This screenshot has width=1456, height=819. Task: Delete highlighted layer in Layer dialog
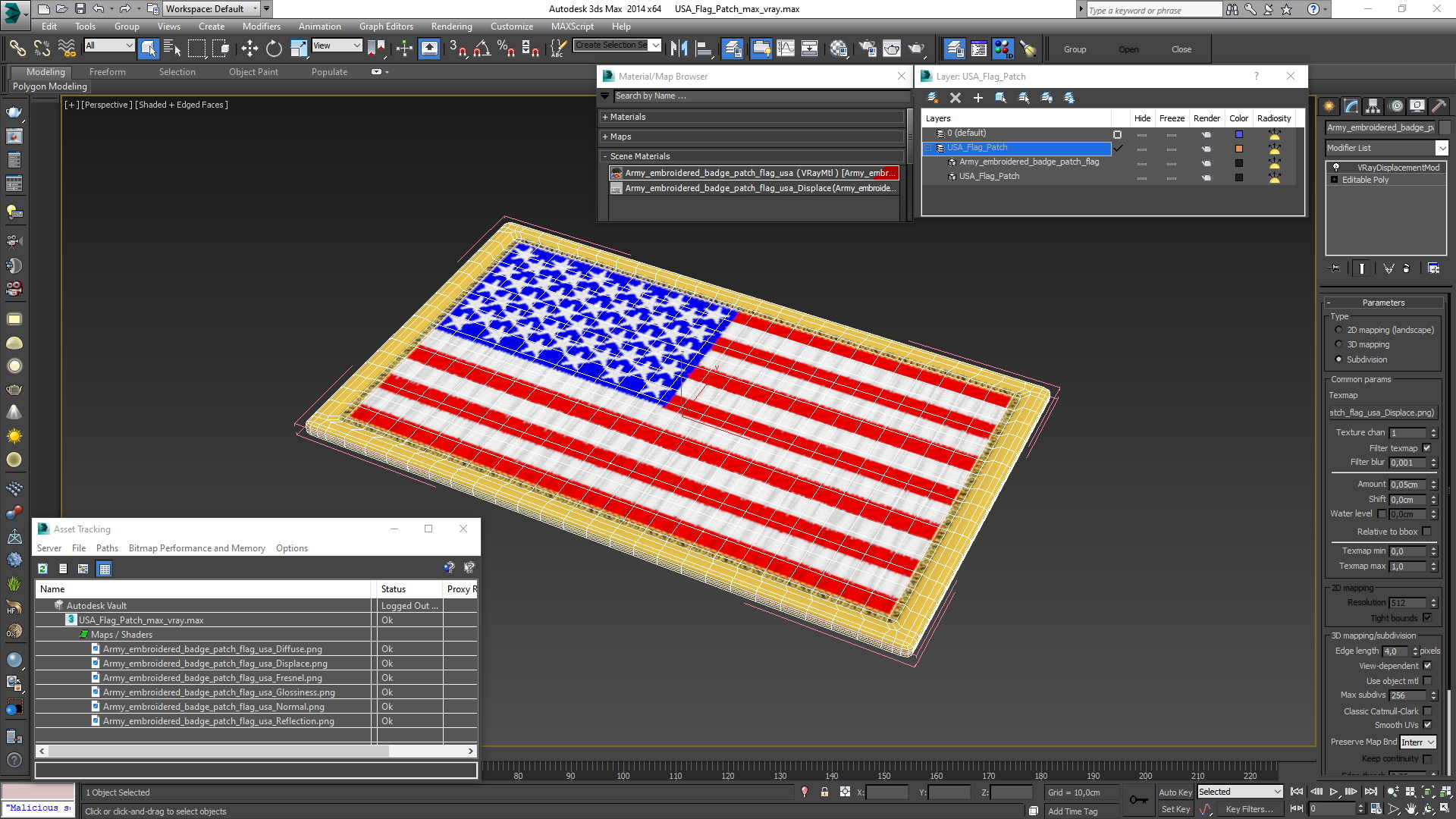955,98
